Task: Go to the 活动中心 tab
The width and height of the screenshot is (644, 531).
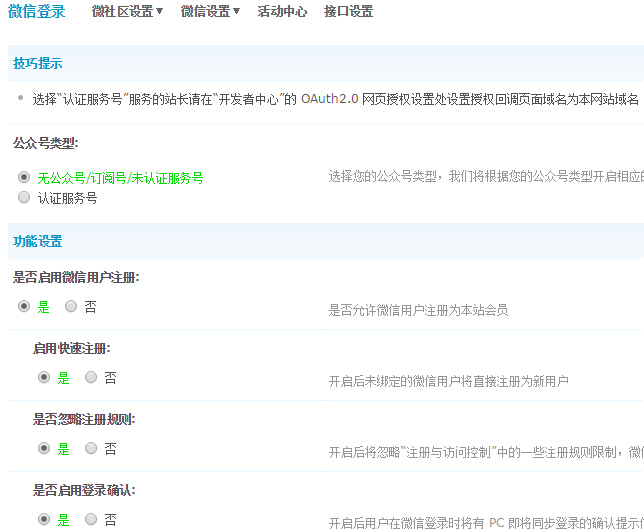Action: tap(282, 11)
